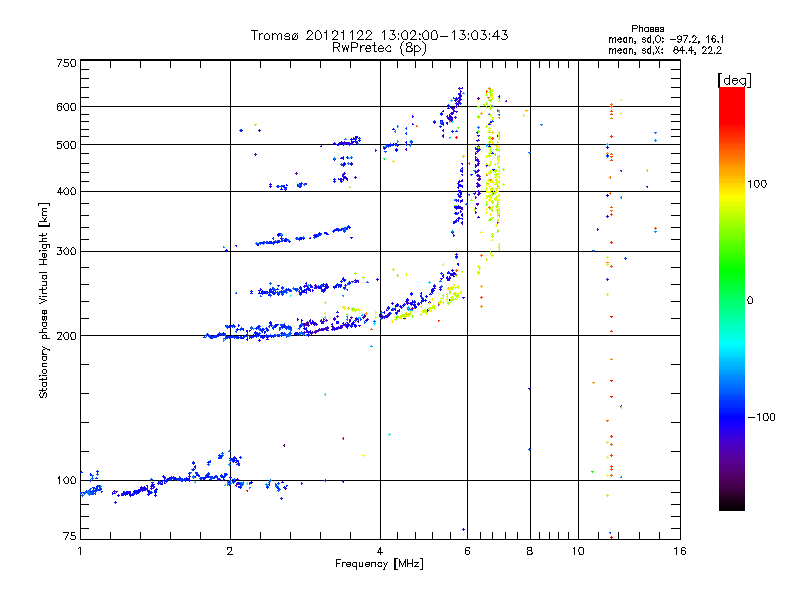Click the y-axis tick label "600"
The height and width of the screenshot is (600, 800).
coord(66,107)
